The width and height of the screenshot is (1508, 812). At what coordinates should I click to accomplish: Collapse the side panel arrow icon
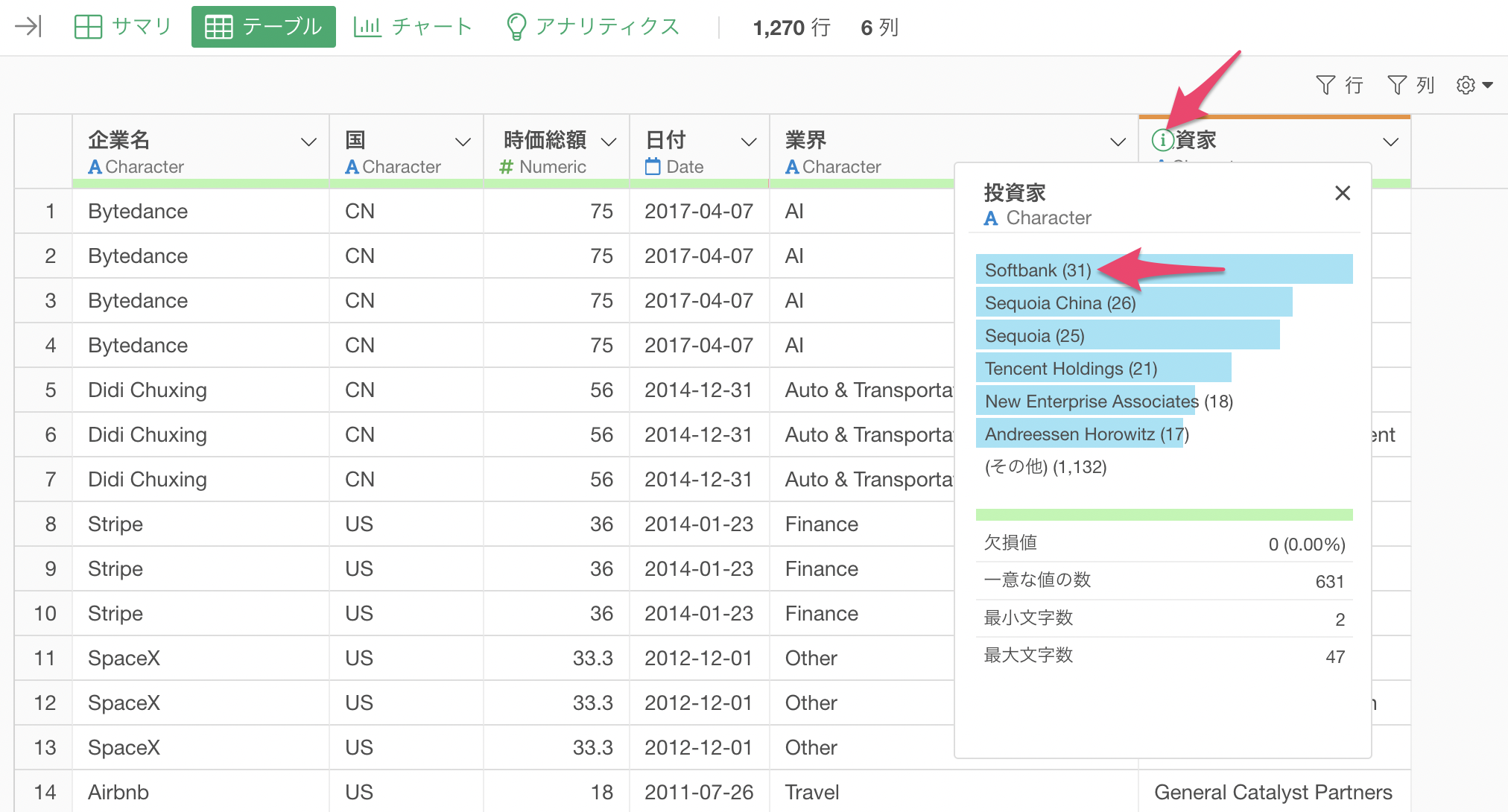point(28,28)
